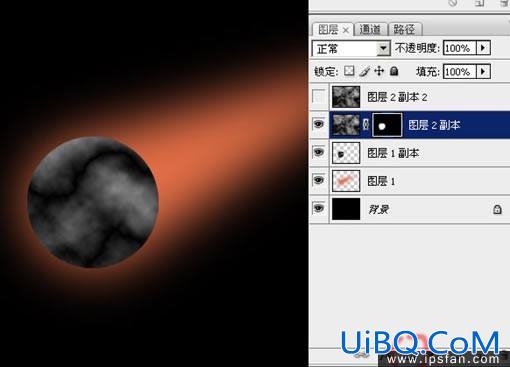510x367 pixels.
Task: Click the 背景 layer lock icon
Action: (x=497, y=209)
